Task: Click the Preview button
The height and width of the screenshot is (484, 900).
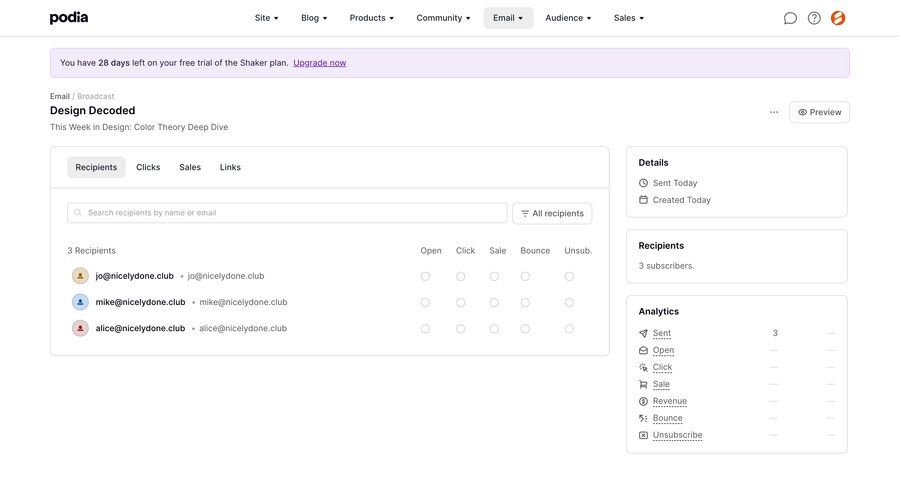Action: click(820, 112)
